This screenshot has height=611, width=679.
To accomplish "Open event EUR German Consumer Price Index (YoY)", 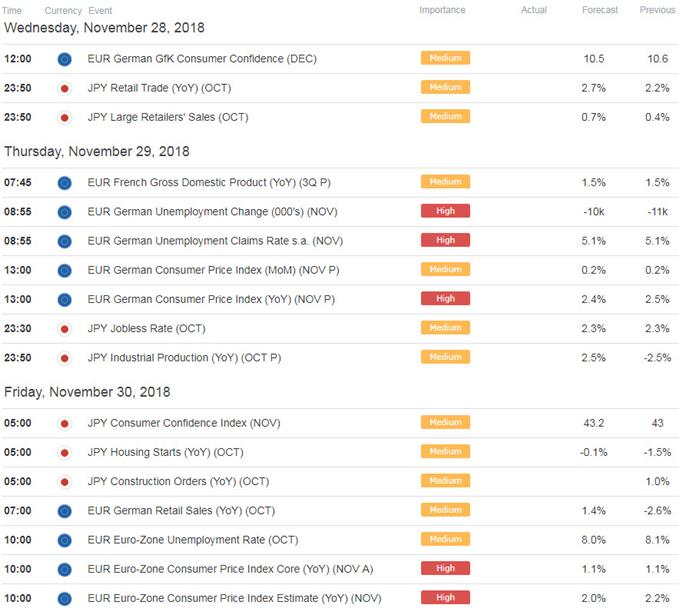I will [x=211, y=300].
